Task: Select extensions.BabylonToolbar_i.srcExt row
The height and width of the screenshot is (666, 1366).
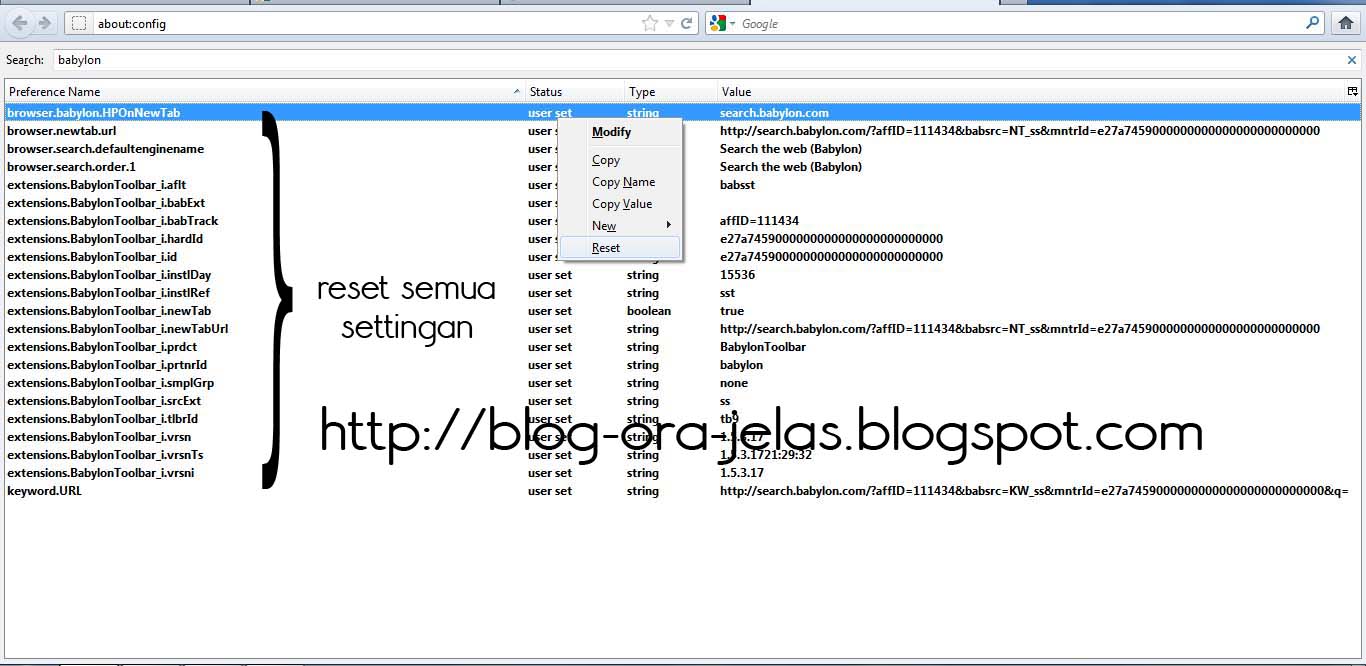Action: point(682,401)
